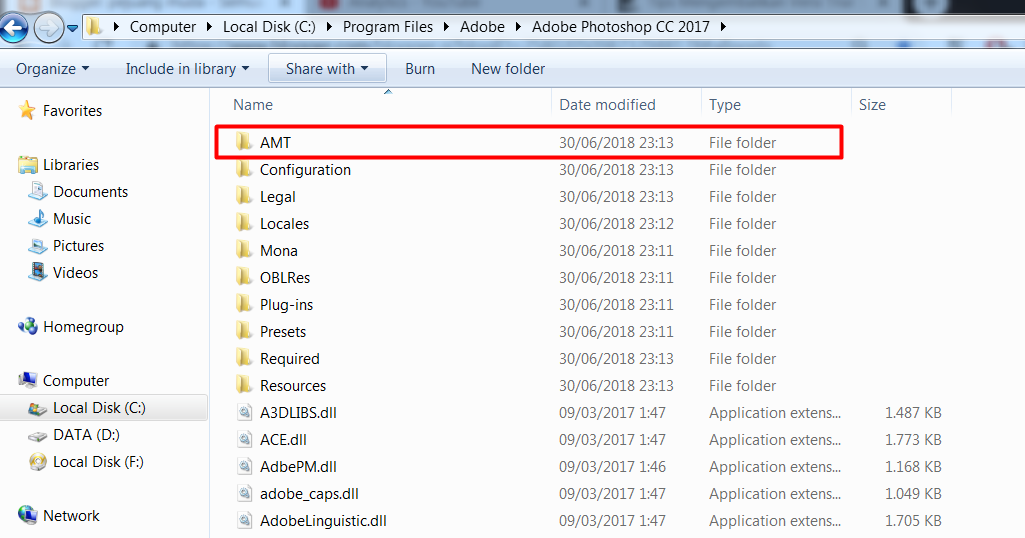
Task: Select the Plug-ins folder icon
Action: tap(244, 303)
